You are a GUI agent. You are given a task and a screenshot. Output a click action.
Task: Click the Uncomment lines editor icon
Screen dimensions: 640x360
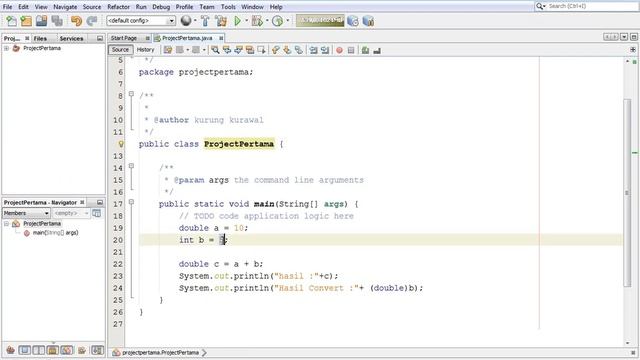377,50
